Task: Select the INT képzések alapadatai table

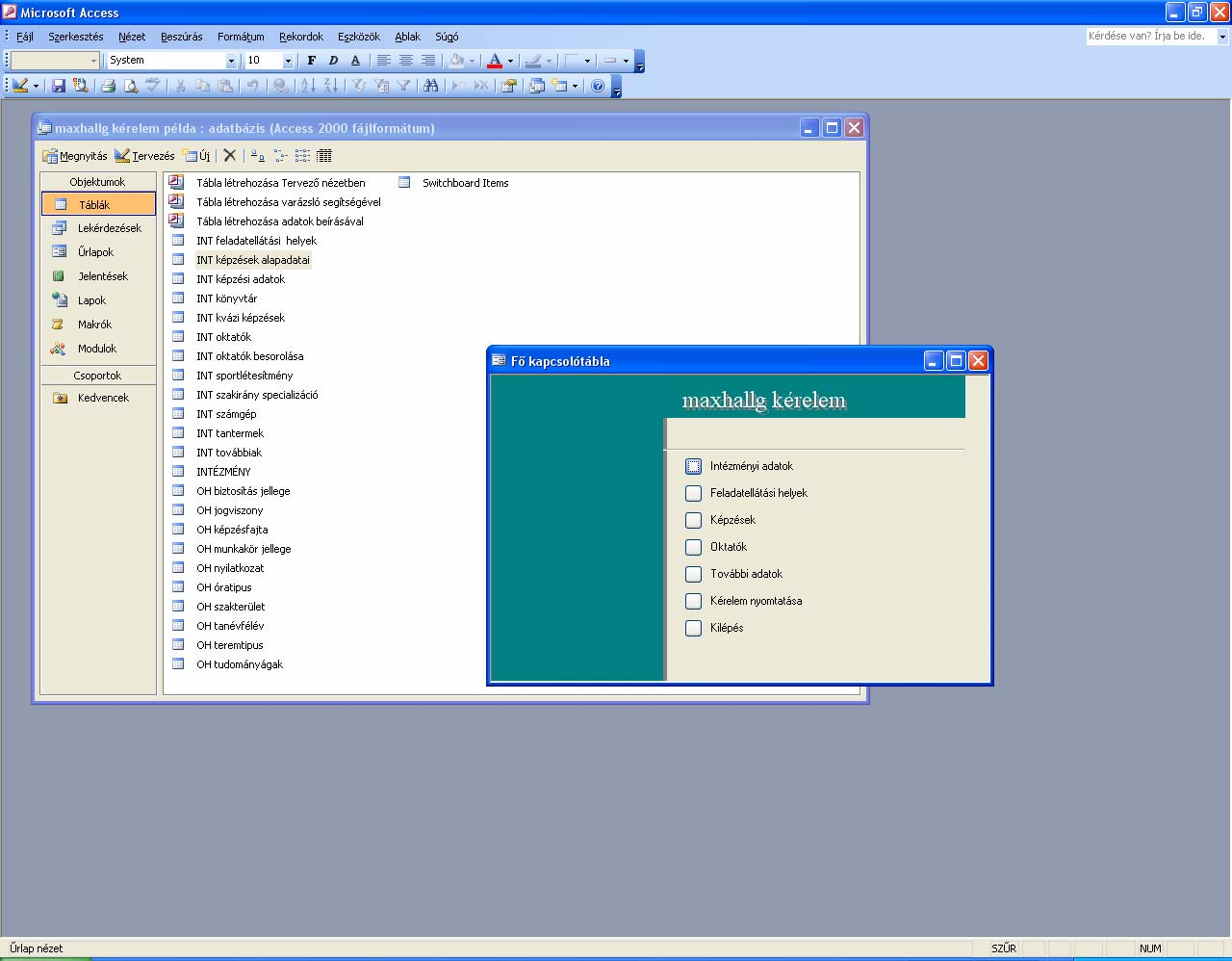Action: pyautogui.click(x=253, y=260)
